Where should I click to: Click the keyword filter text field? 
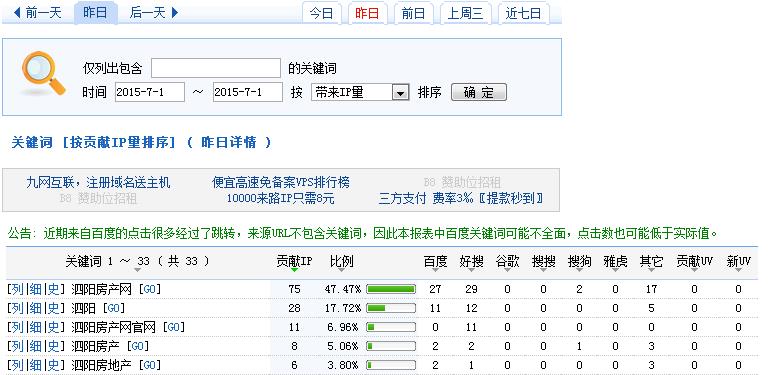216,68
